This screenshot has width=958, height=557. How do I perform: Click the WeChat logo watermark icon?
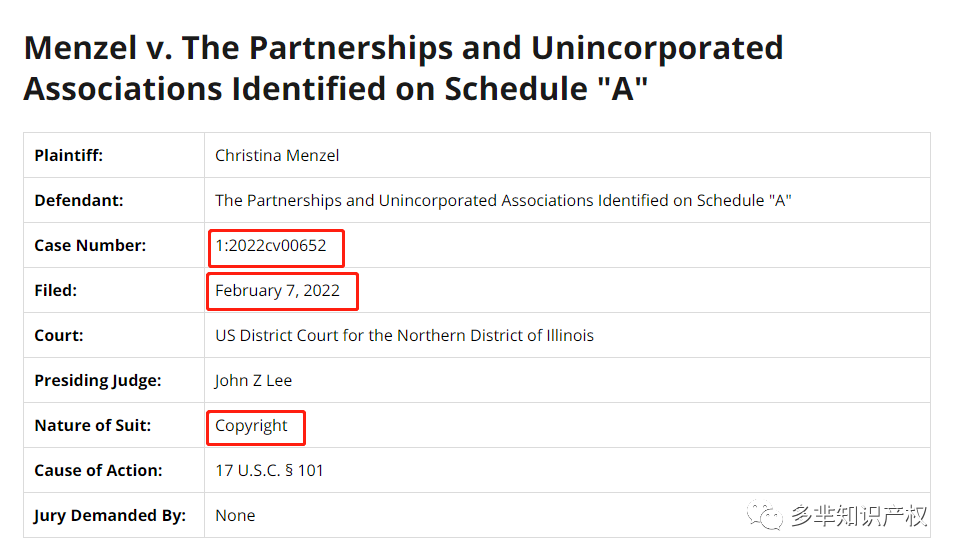click(764, 515)
